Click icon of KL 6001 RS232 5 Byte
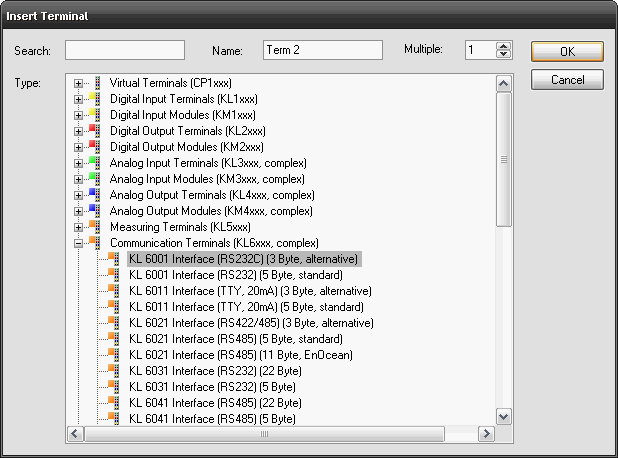Image resolution: width=618 pixels, height=458 pixels. [x=114, y=275]
